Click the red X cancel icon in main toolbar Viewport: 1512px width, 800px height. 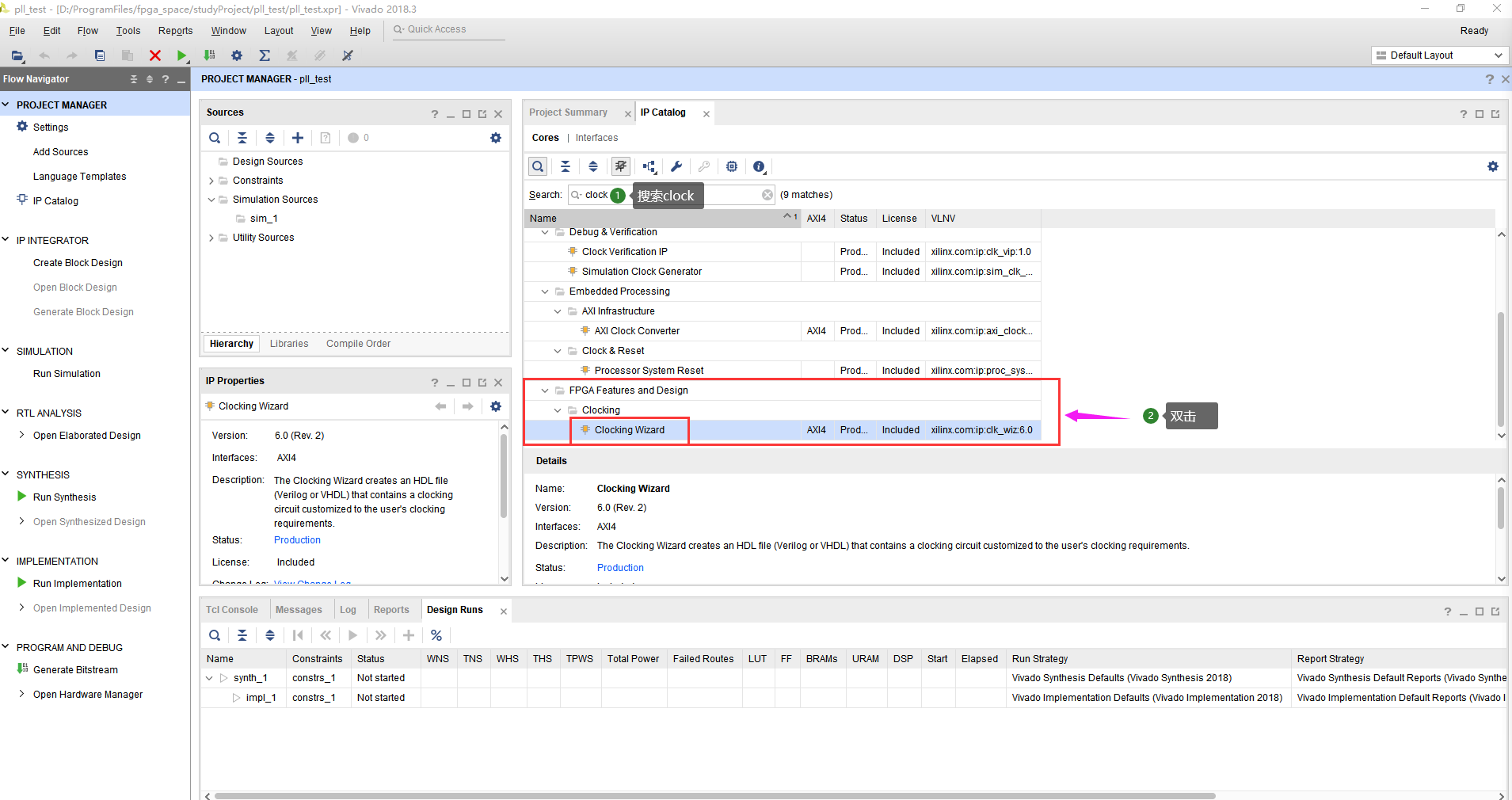155,55
